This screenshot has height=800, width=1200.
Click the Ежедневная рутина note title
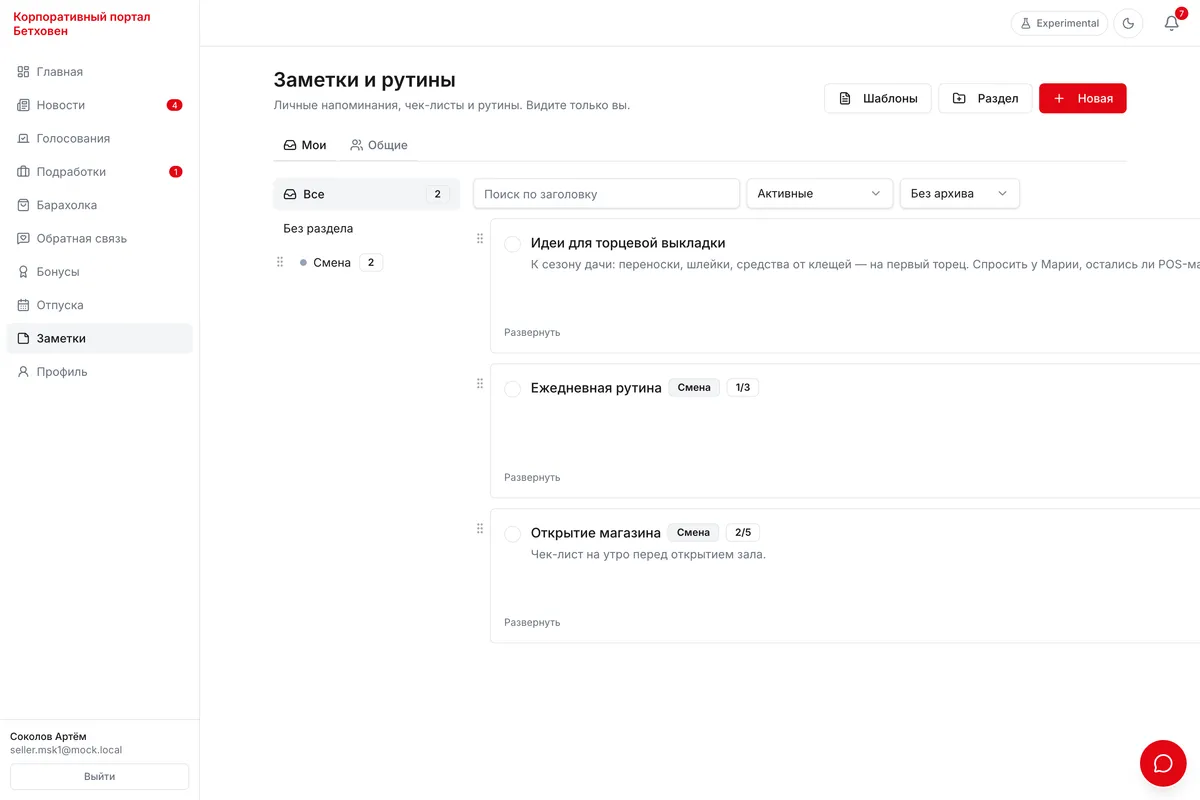click(596, 388)
